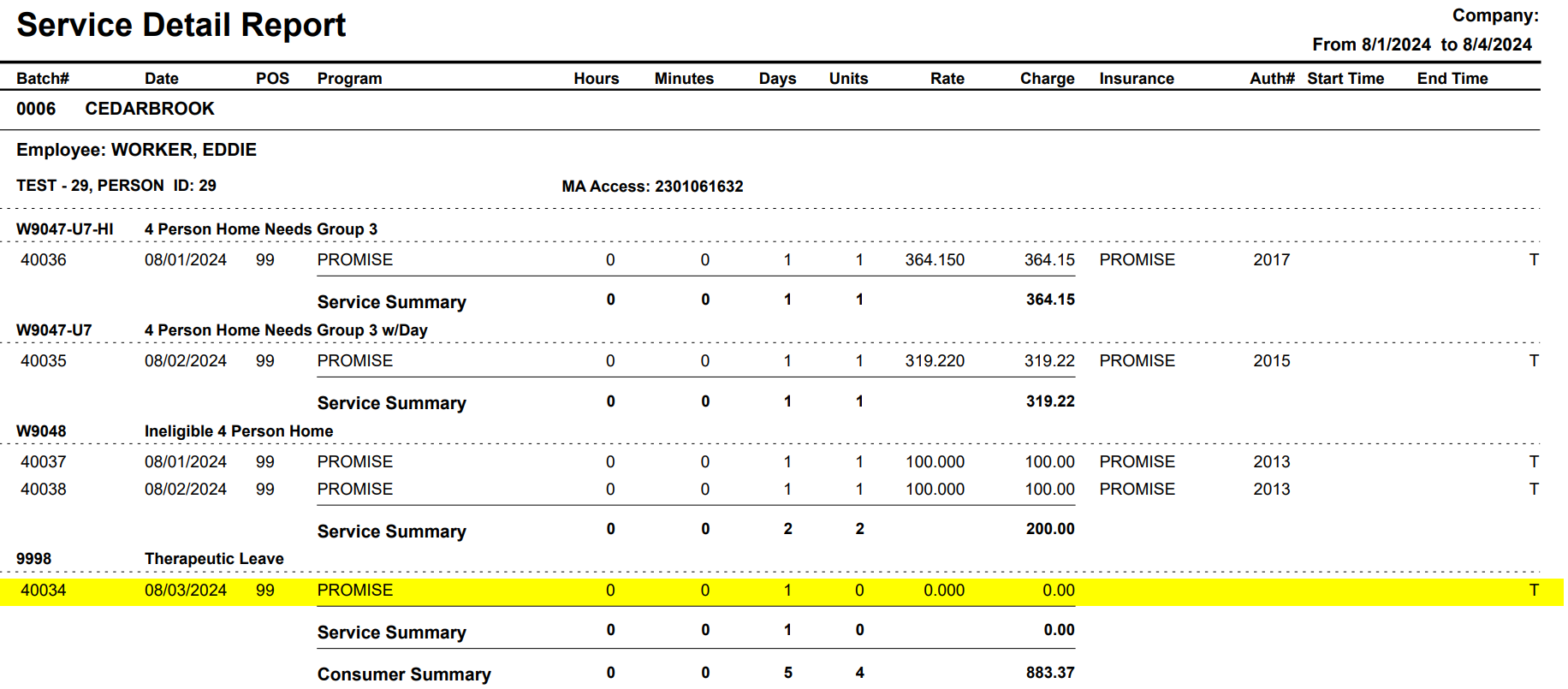This screenshot has height=689, width=1568.
Task: Select the 364.150 rate value
Action: (934, 260)
